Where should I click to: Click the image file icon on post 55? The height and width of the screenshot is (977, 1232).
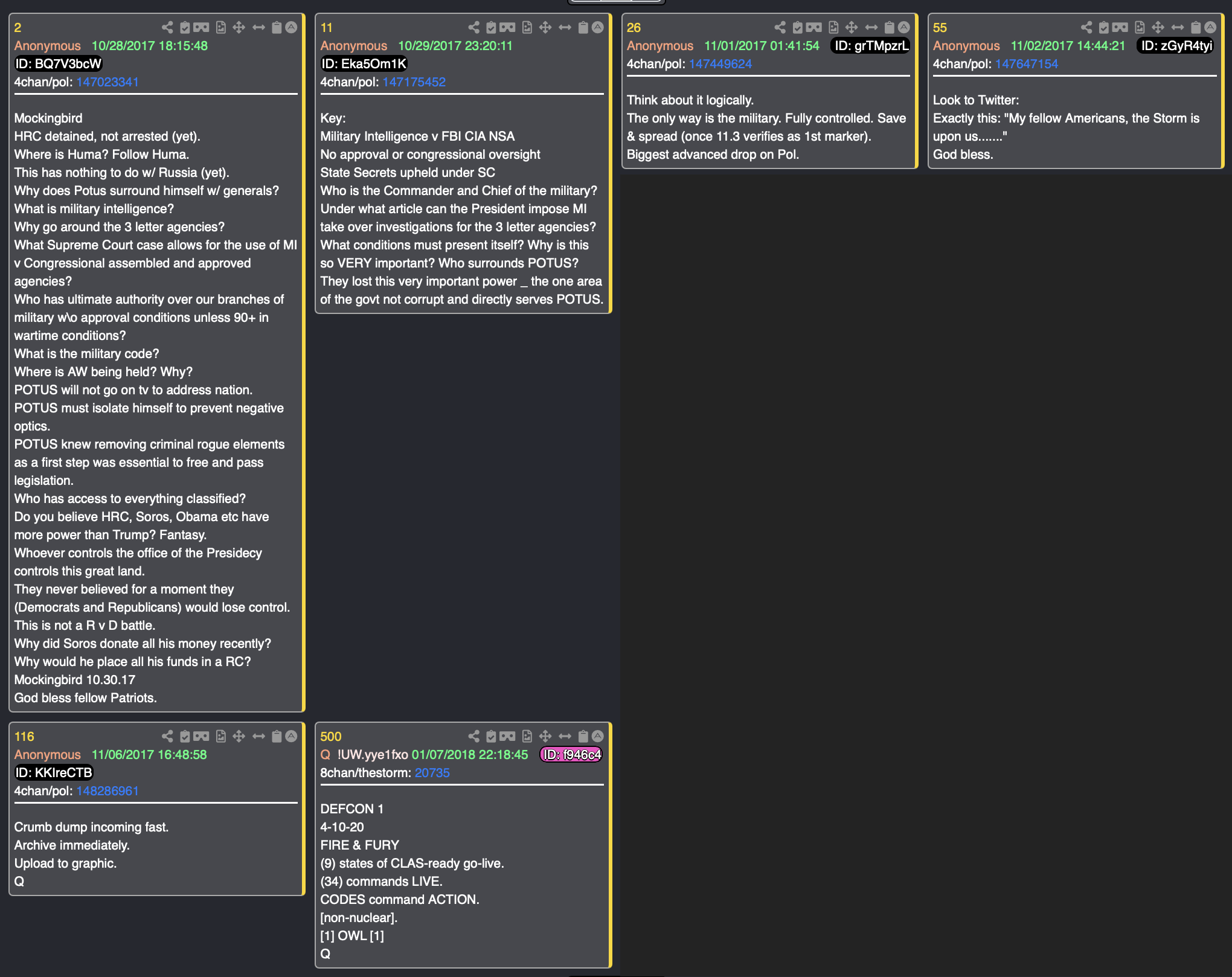point(1140,27)
